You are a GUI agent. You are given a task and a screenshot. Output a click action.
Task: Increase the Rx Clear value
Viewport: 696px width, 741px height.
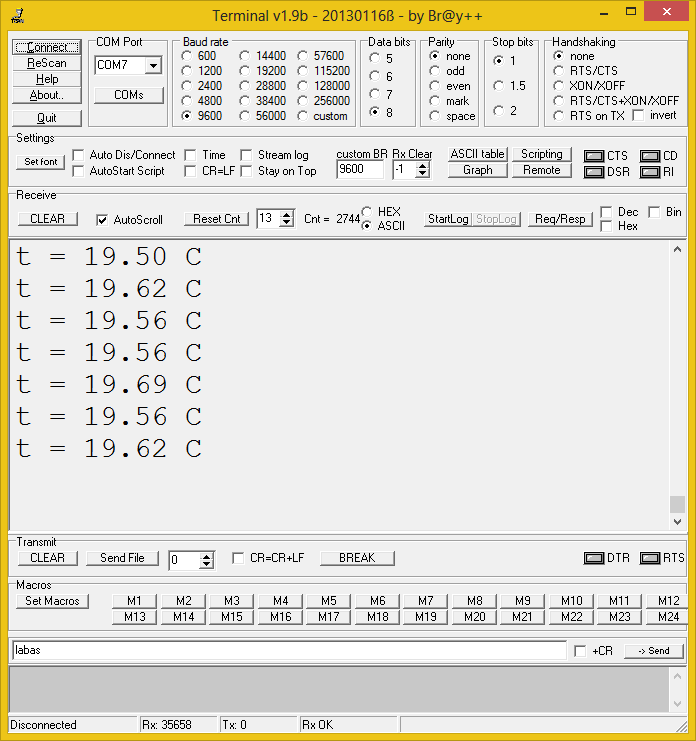click(423, 165)
